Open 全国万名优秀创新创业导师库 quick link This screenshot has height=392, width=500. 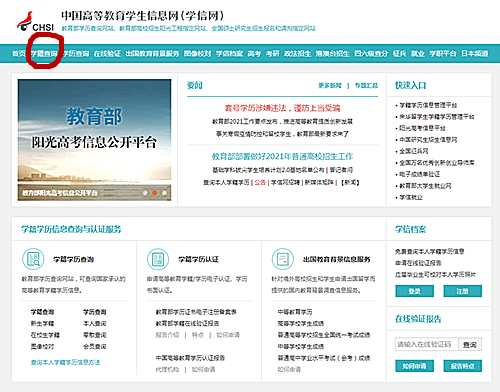(437, 163)
